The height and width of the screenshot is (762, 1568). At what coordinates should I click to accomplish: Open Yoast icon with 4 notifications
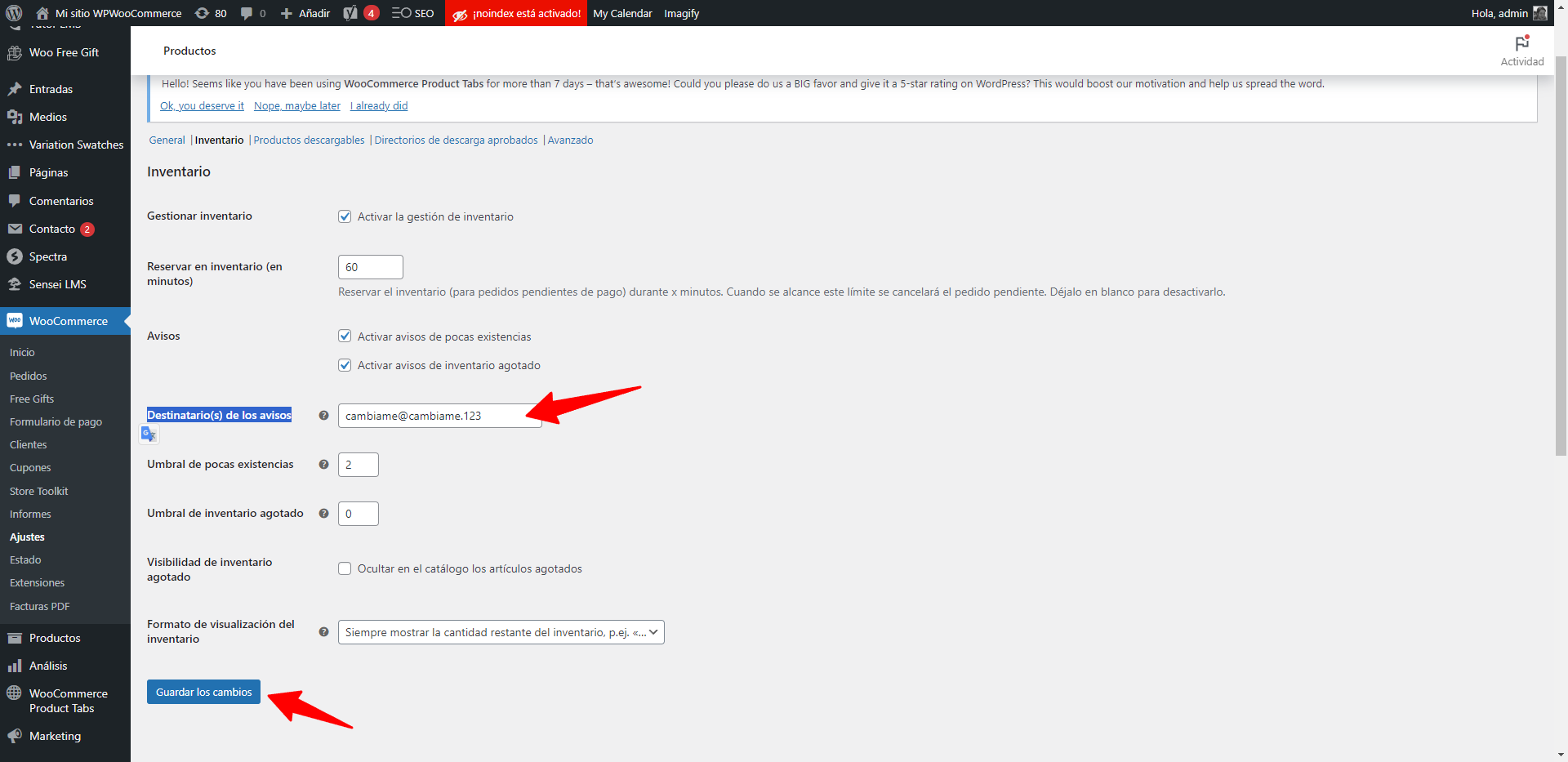[361, 13]
